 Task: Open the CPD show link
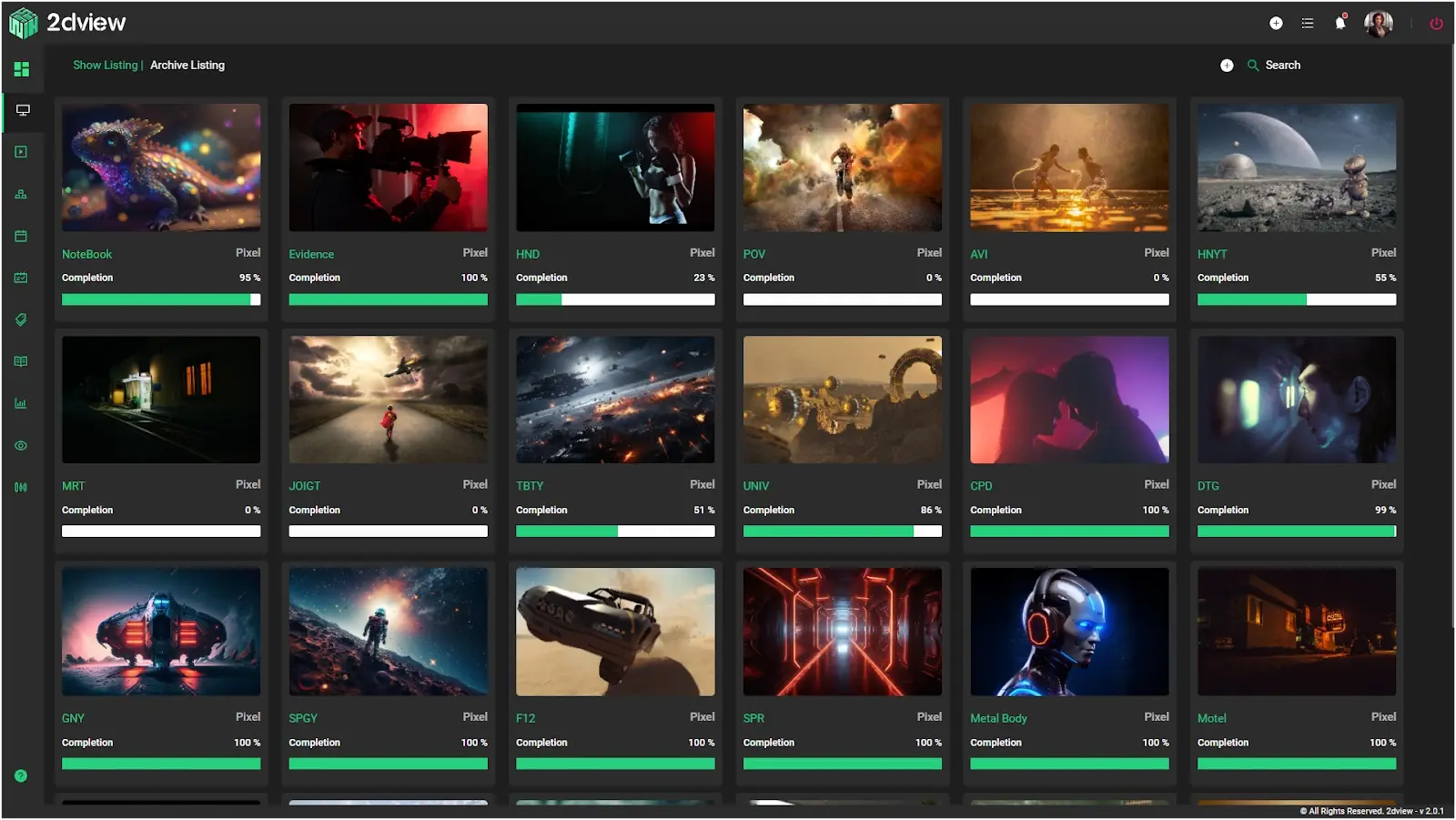981,486
